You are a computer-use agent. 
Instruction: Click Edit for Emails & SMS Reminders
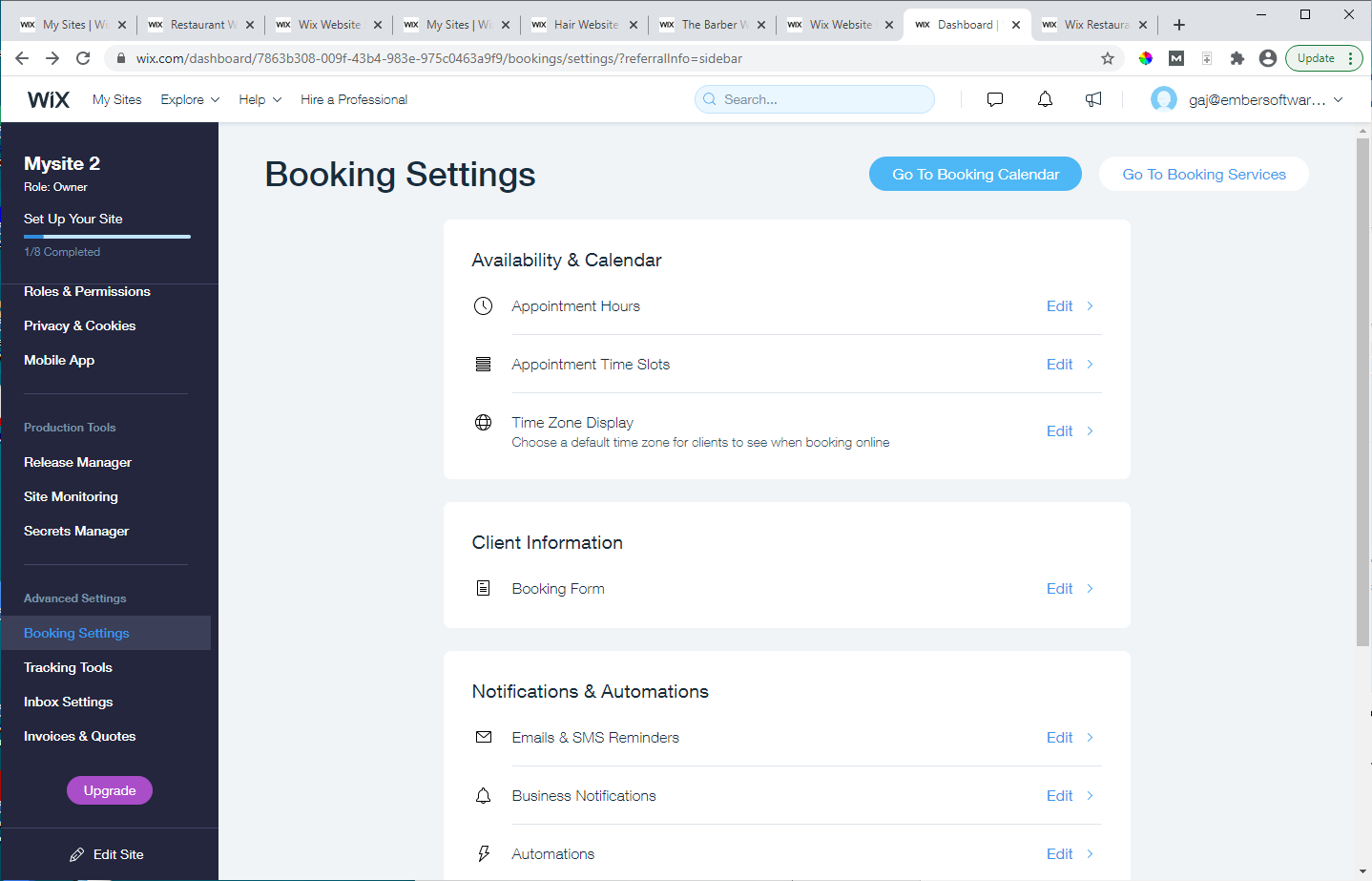[x=1059, y=737]
